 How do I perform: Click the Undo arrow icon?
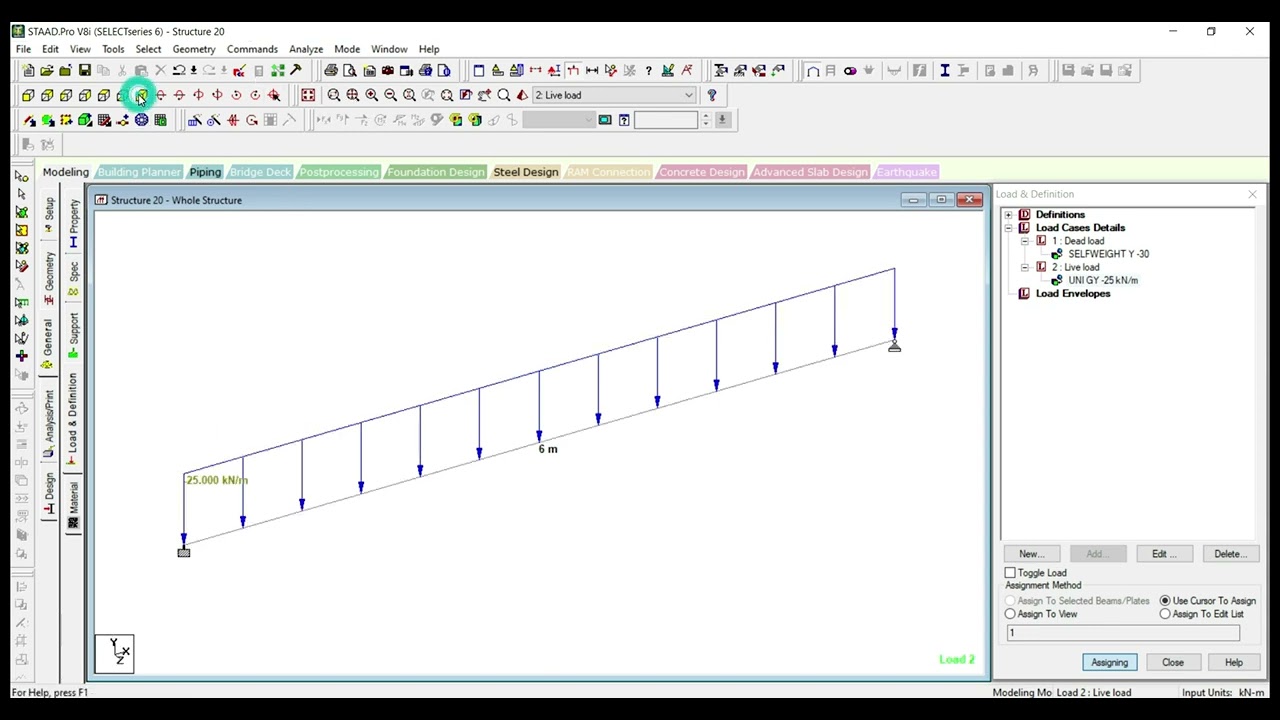[x=179, y=70]
